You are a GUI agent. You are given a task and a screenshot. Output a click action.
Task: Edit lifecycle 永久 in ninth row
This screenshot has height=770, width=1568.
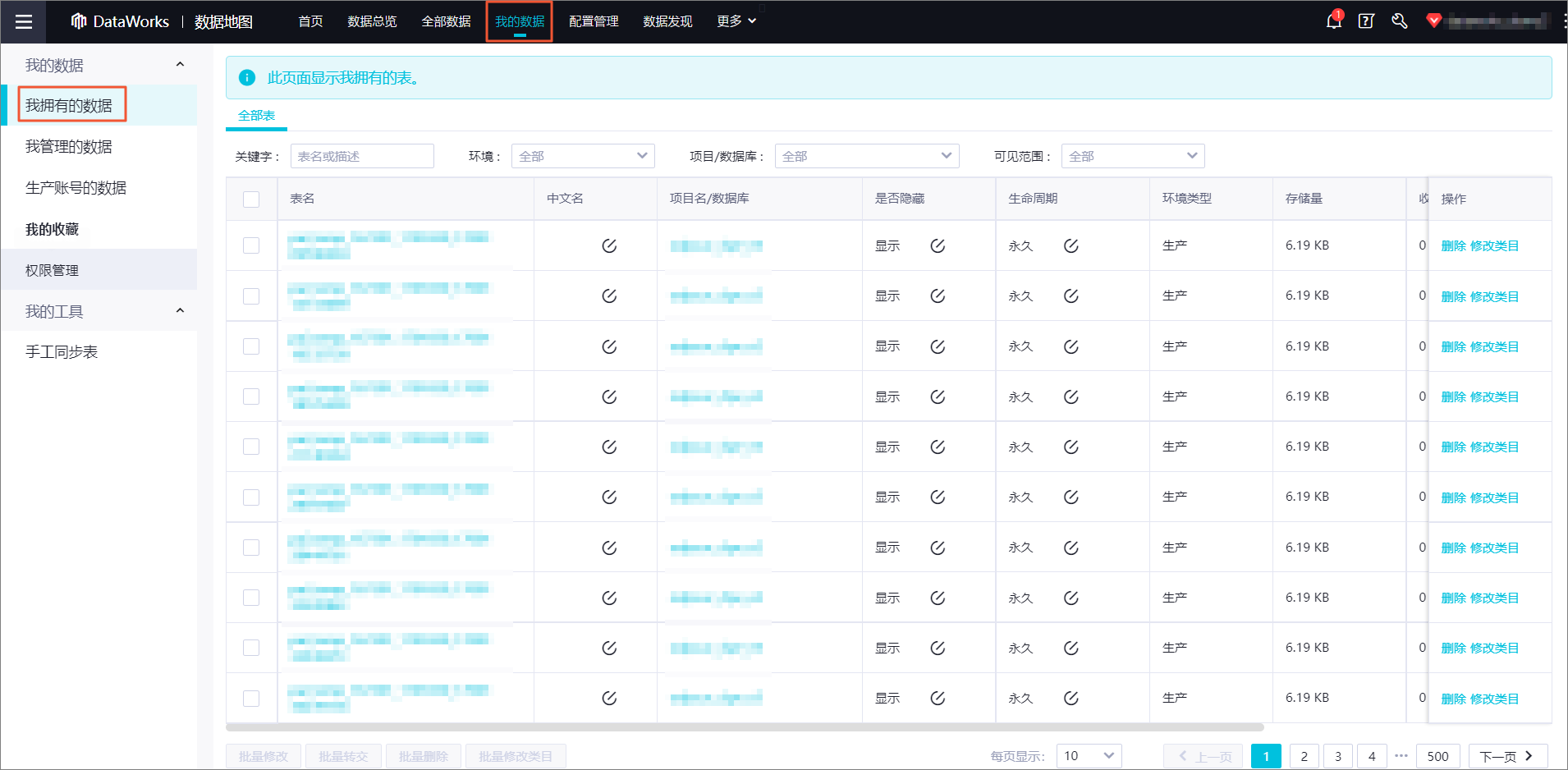pyautogui.click(x=1071, y=648)
